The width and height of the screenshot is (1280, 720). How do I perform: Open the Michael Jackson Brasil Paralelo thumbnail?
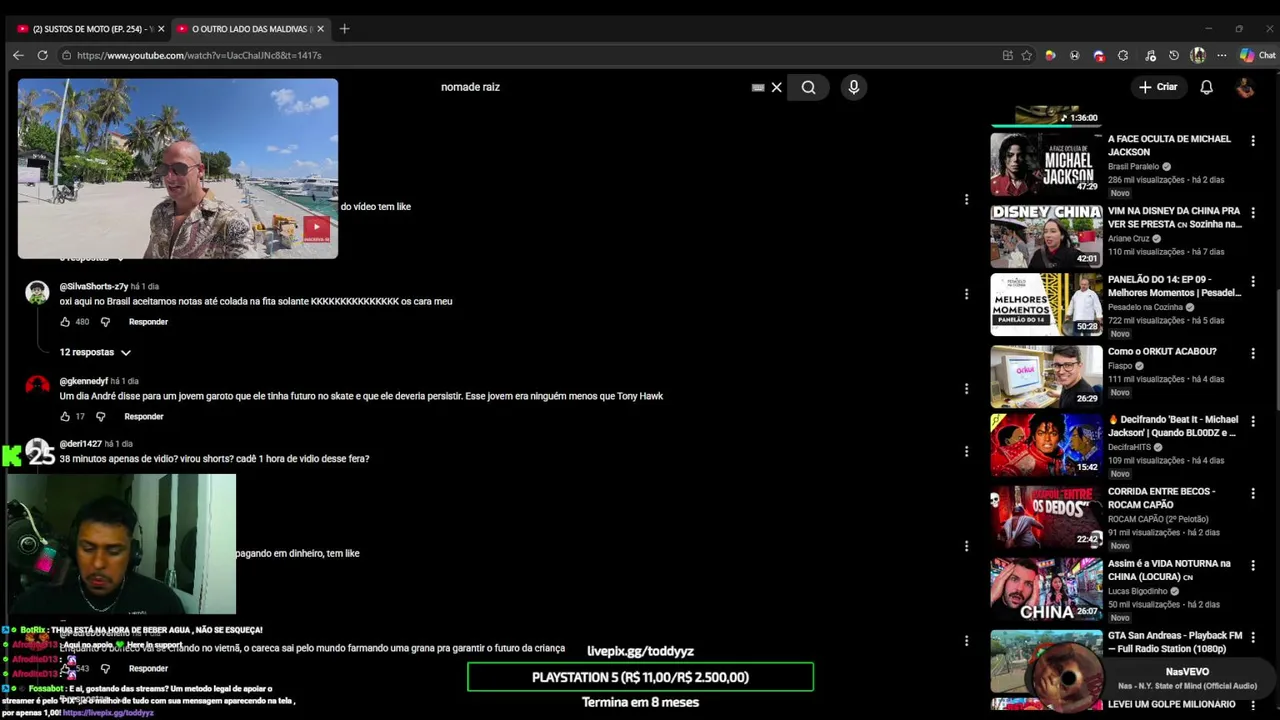[1046, 164]
